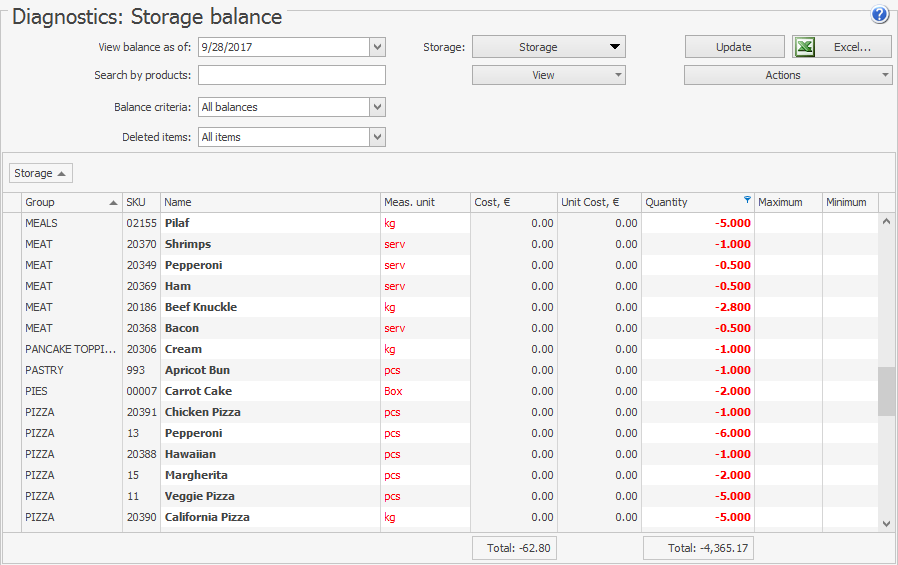Open the View menu button

(548, 75)
